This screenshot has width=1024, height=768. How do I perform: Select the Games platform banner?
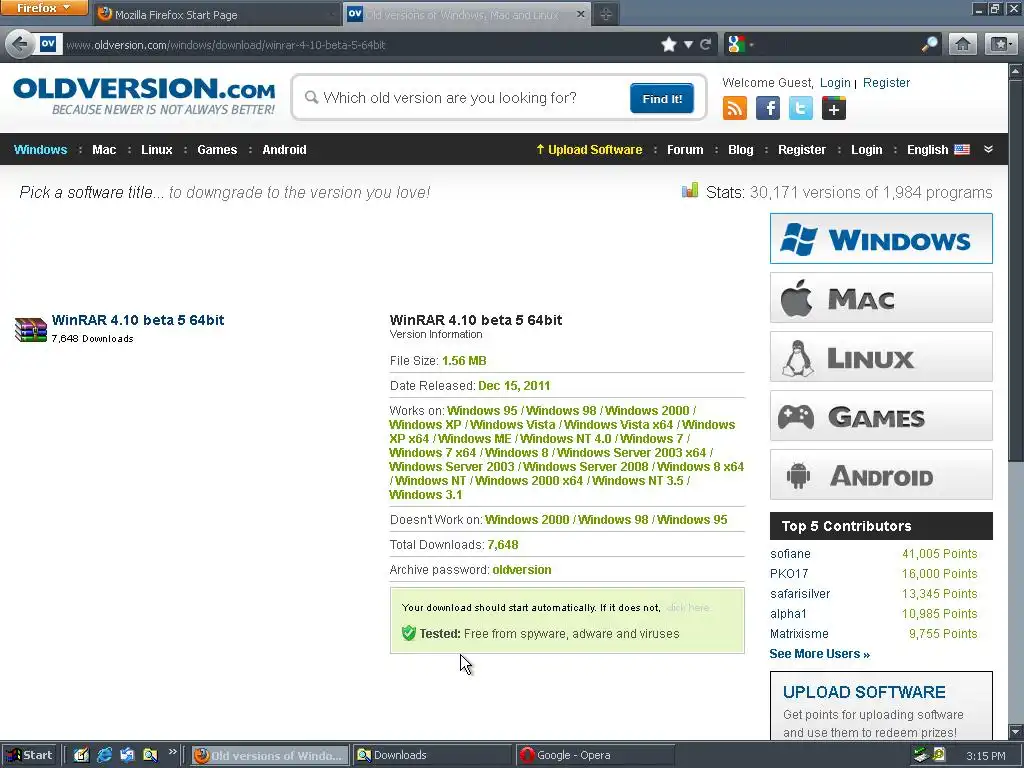coord(881,416)
